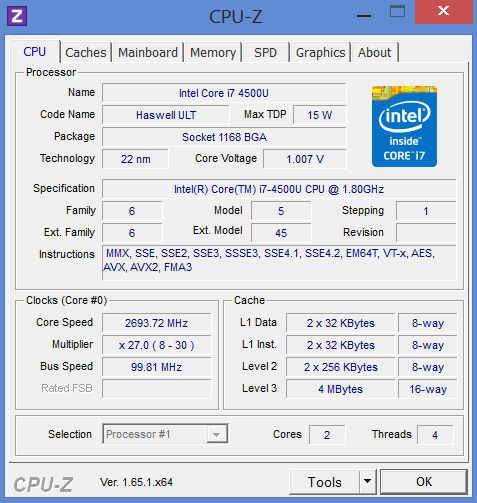Maximize the CPU-Z window
The image size is (477, 503).
tap(397, 11)
